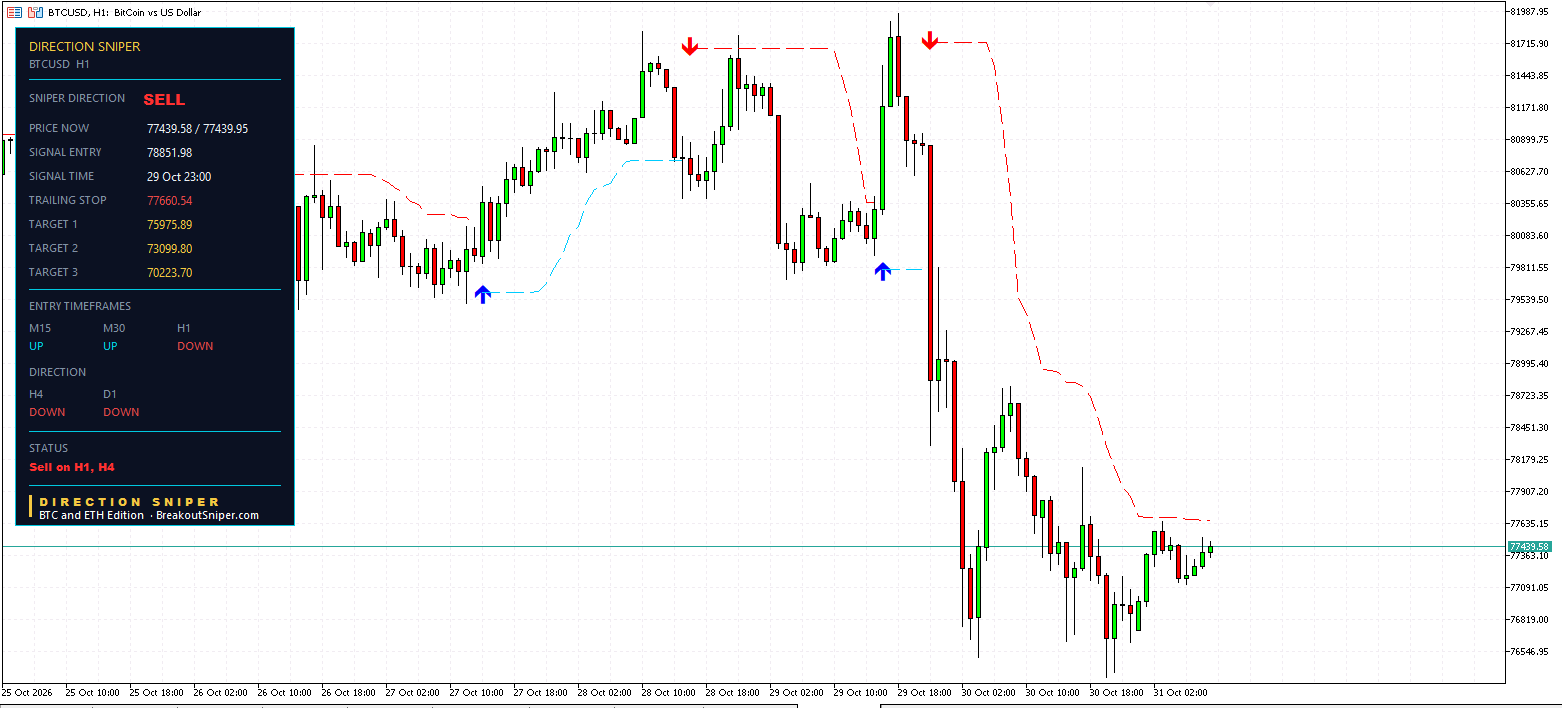Select the Target 2 value 73099.80

point(169,249)
